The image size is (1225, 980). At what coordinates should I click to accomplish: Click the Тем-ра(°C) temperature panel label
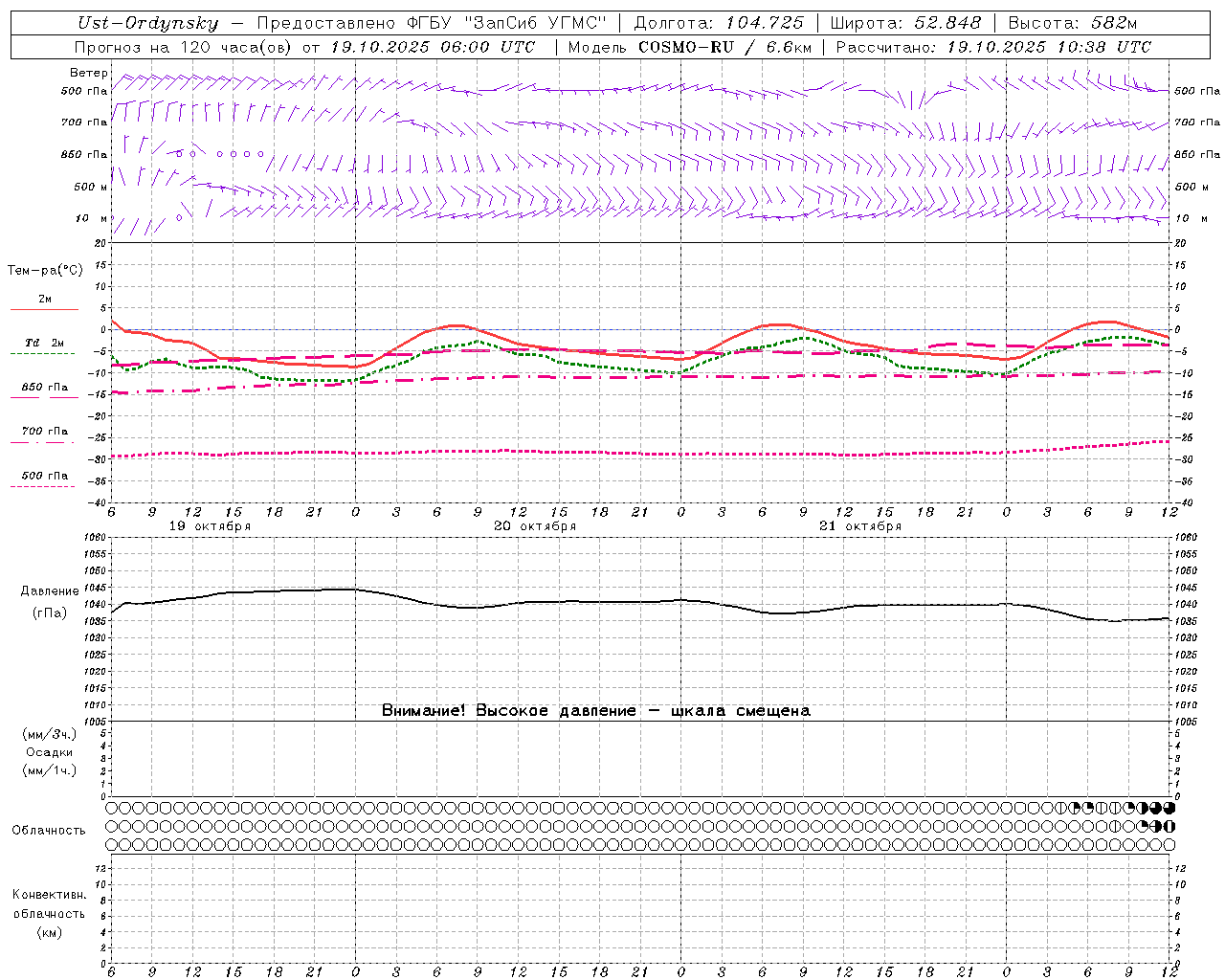(x=45, y=271)
